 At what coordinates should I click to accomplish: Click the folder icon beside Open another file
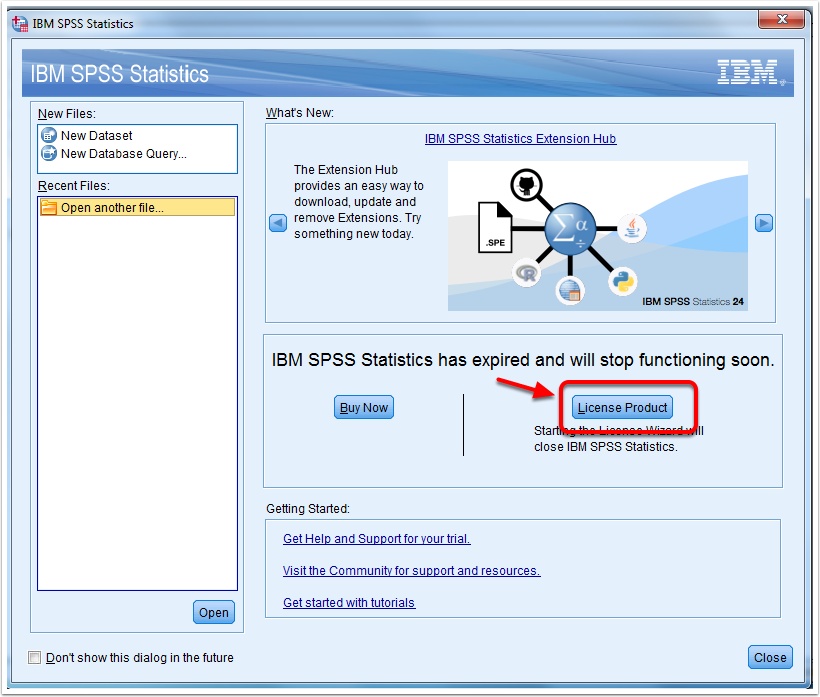point(49,208)
